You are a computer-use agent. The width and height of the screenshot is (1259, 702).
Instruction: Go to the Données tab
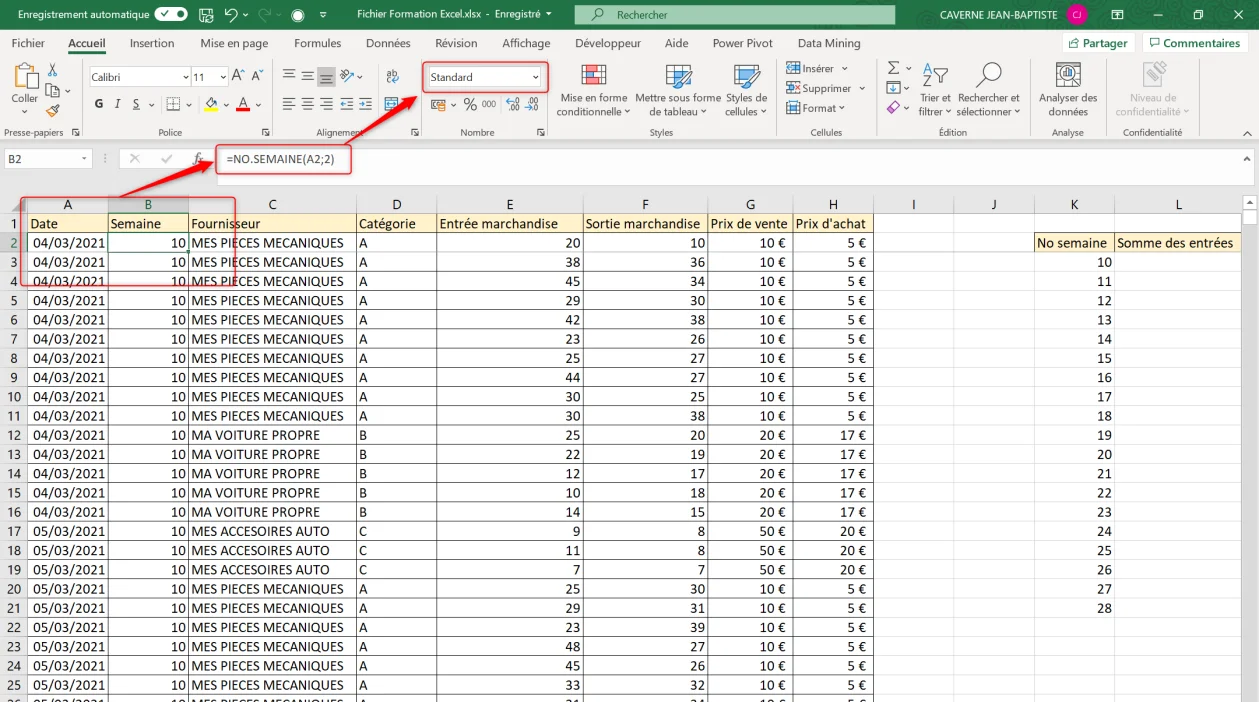[x=388, y=43]
